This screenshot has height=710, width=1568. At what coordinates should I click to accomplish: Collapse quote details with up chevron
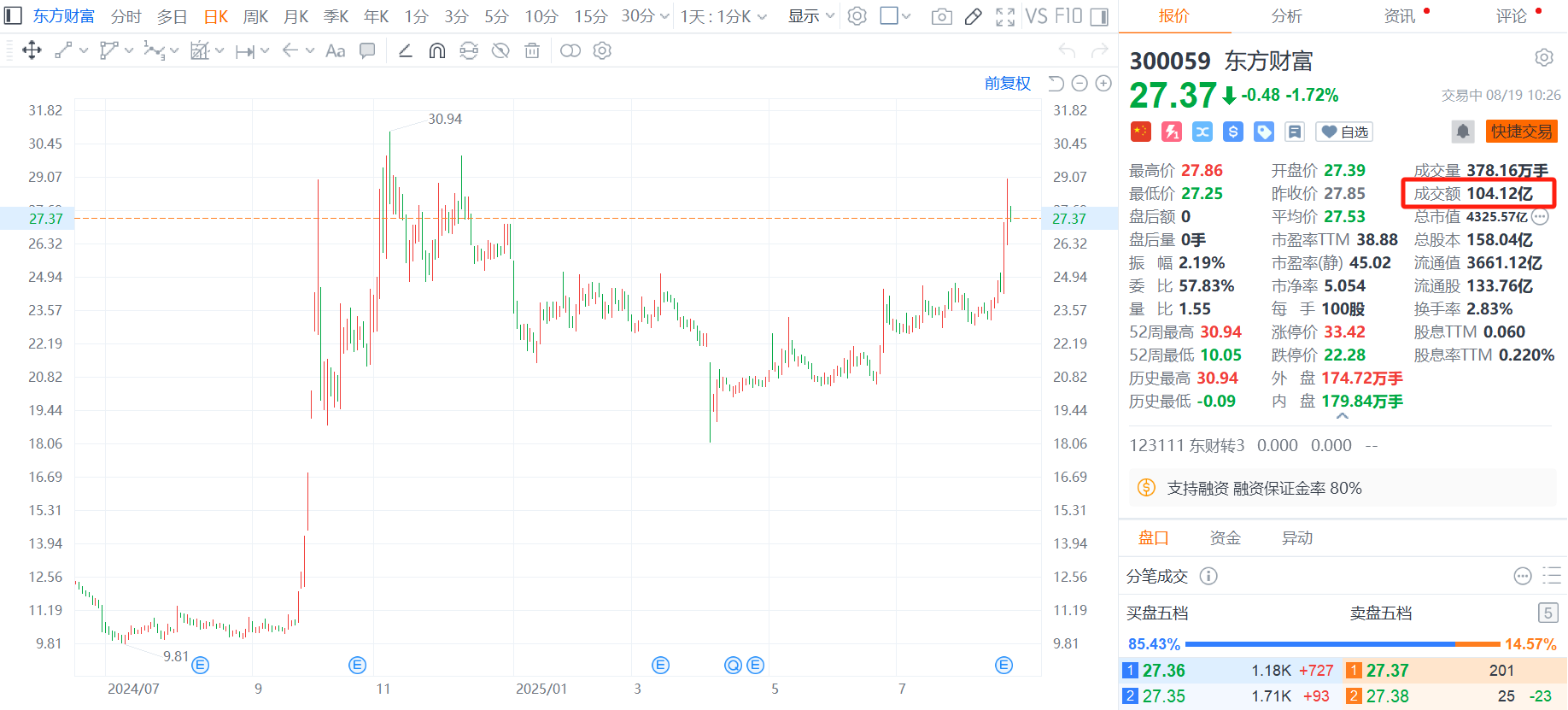tap(1343, 416)
